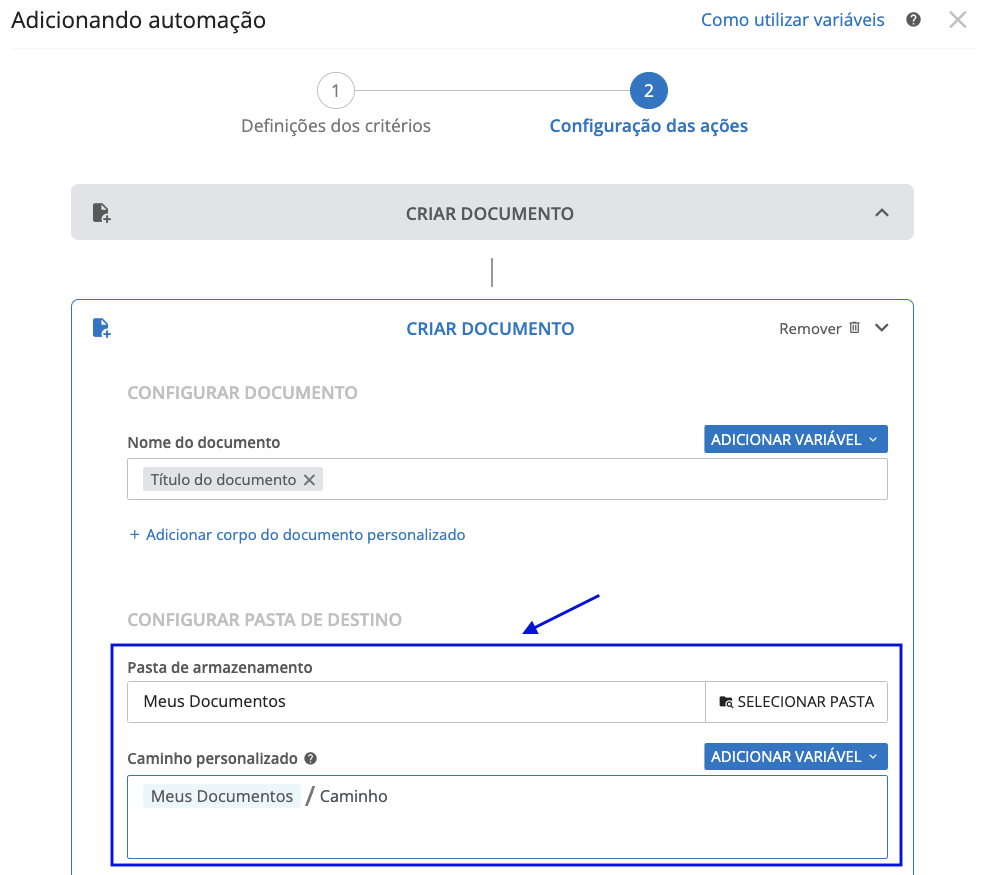Click the help question mark icon in header

click(x=913, y=20)
